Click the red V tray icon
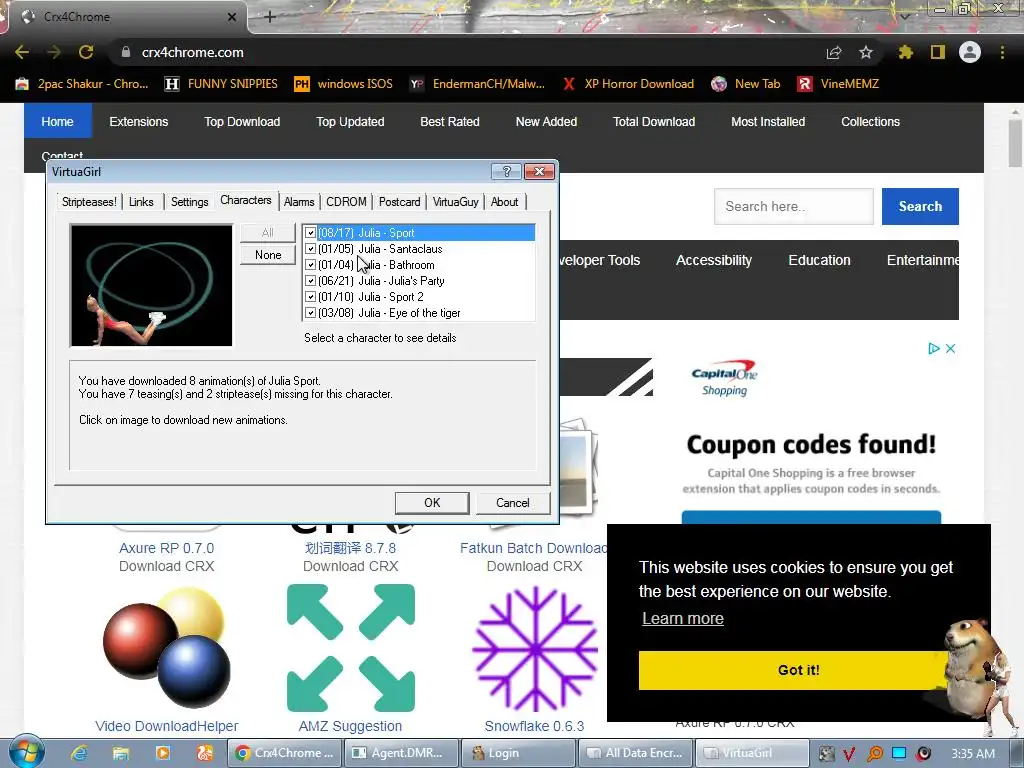 [x=848, y=754]
